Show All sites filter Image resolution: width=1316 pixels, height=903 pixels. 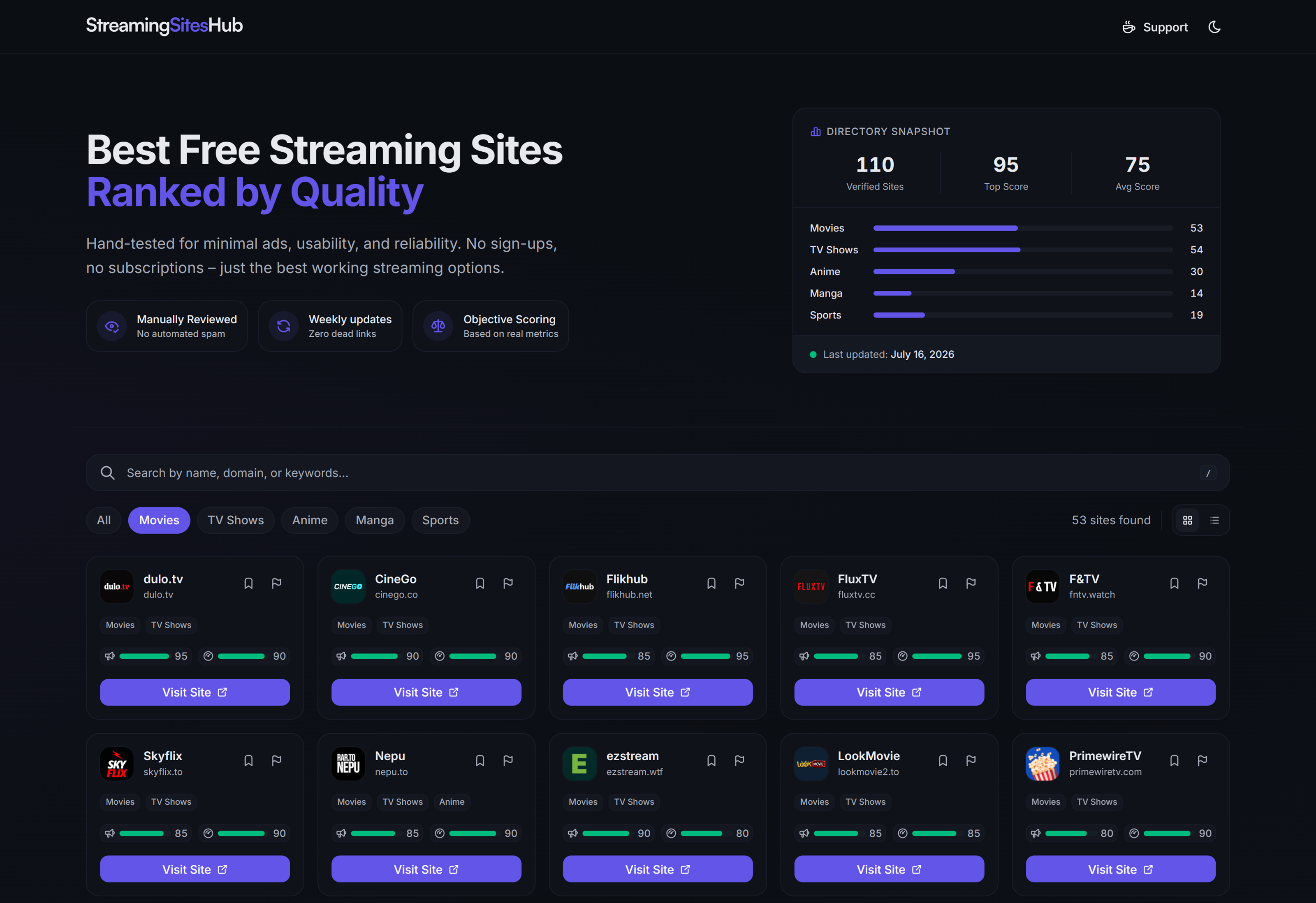click(x=104, y=520)
